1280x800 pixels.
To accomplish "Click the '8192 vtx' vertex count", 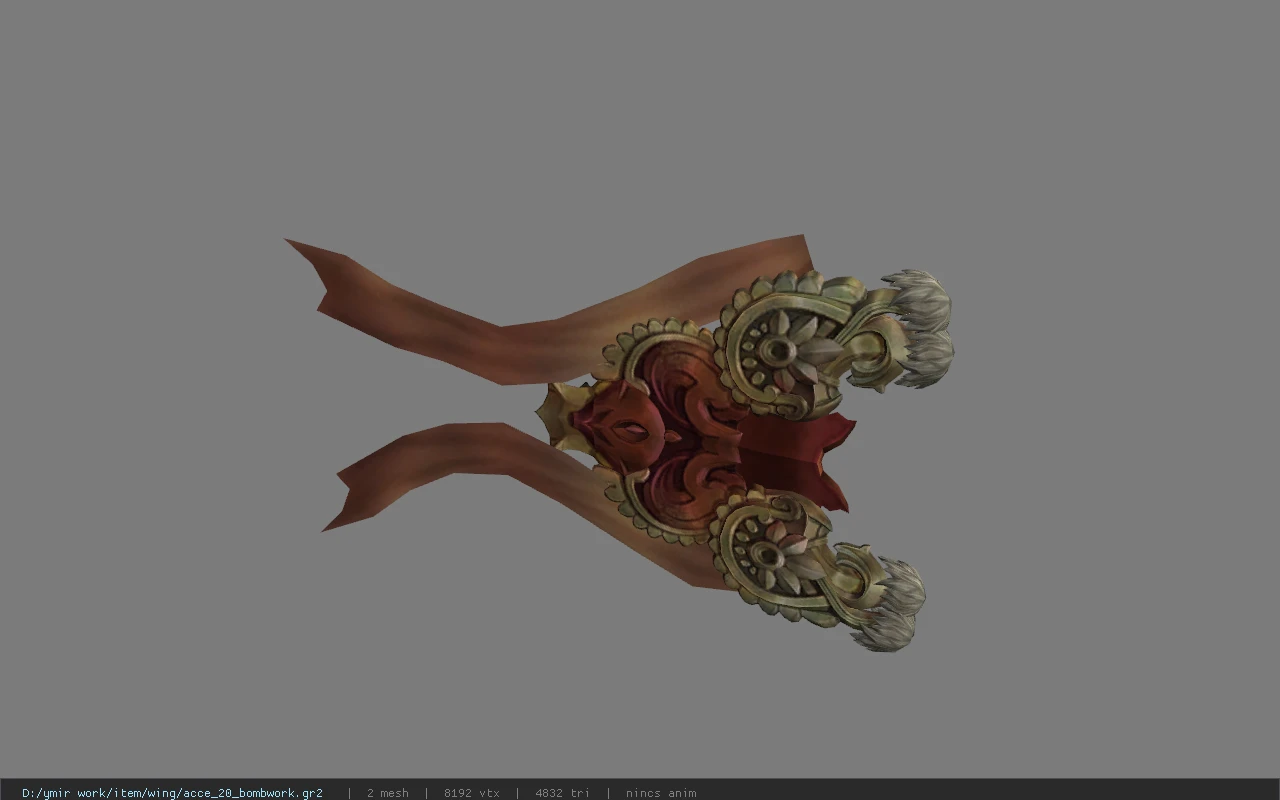I will (x=471, y=793).
